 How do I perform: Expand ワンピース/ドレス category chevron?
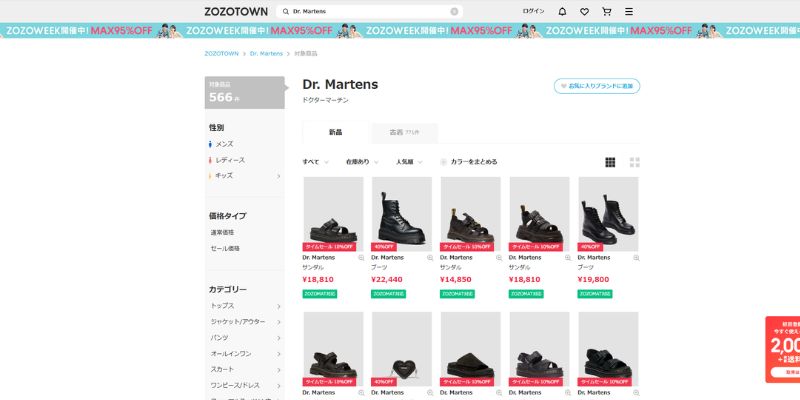279,385
